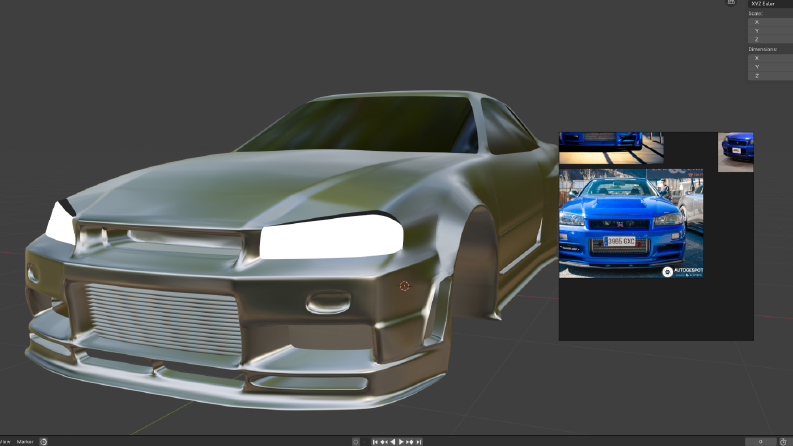Screen dimensions: 793x446
Task: Jump to the last frame of the timeline
Action: click(x=419, y=442)
